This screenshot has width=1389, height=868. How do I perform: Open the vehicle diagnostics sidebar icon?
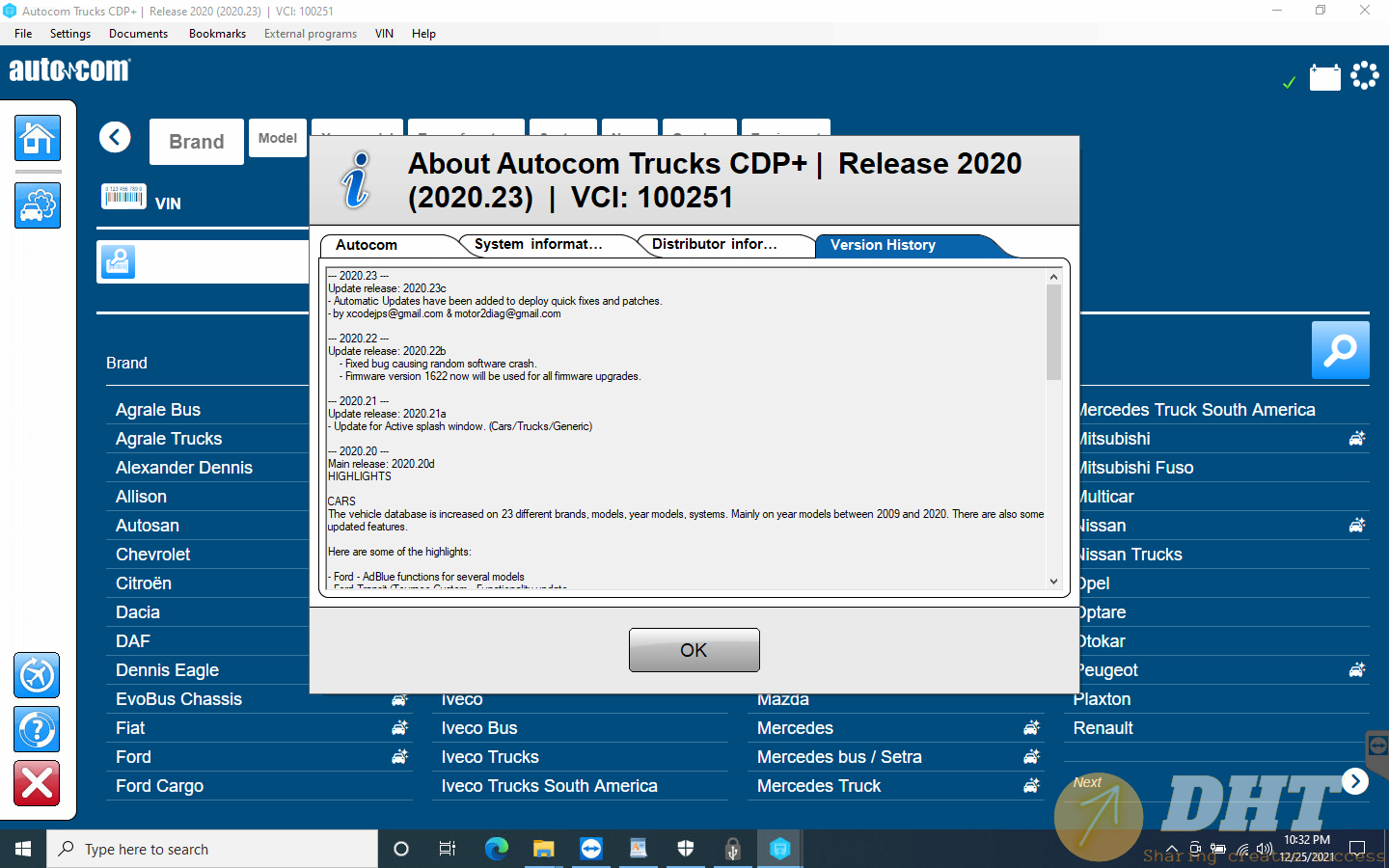[38, 205]
